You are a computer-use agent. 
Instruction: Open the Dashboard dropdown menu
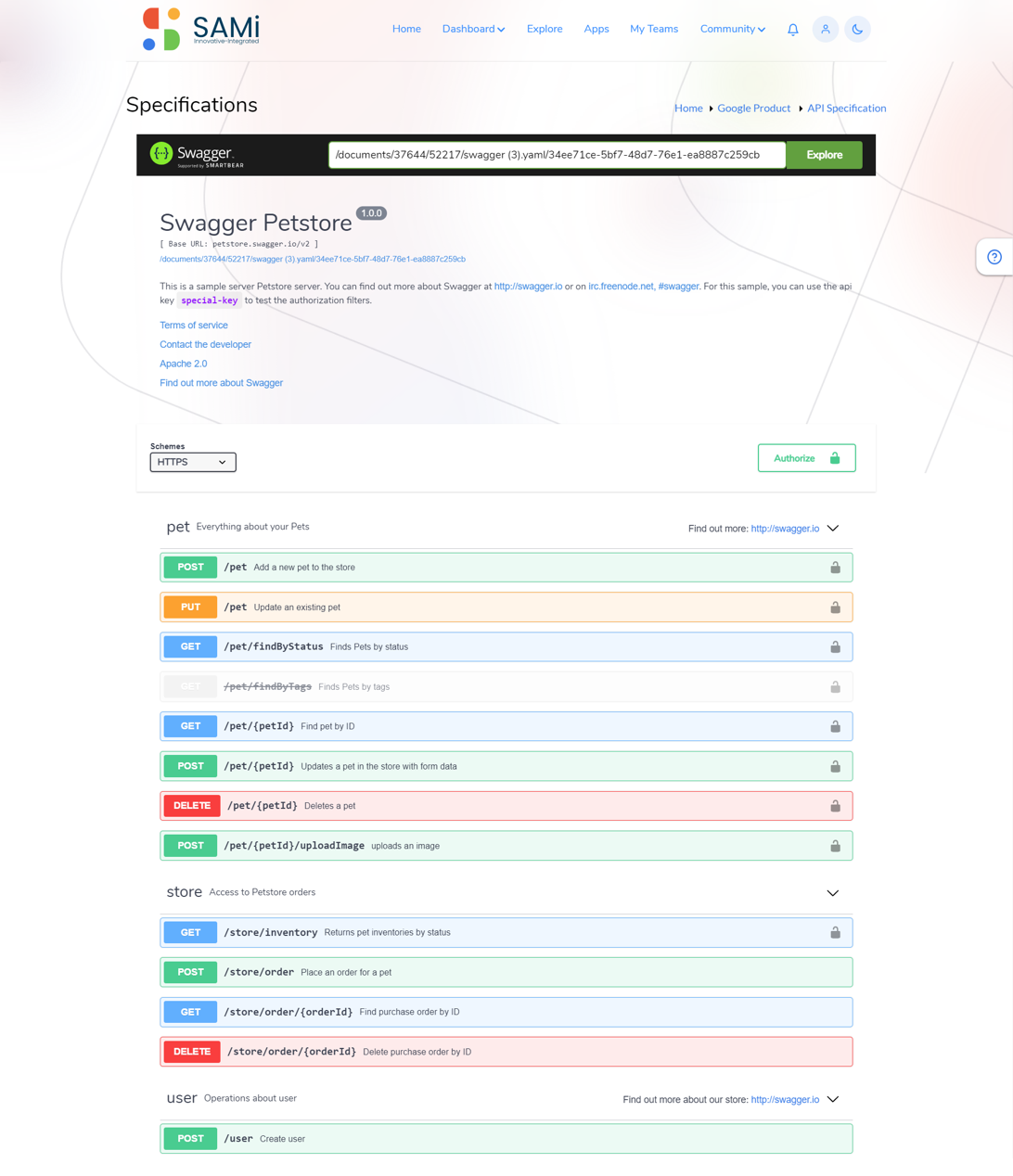point(473,29)
